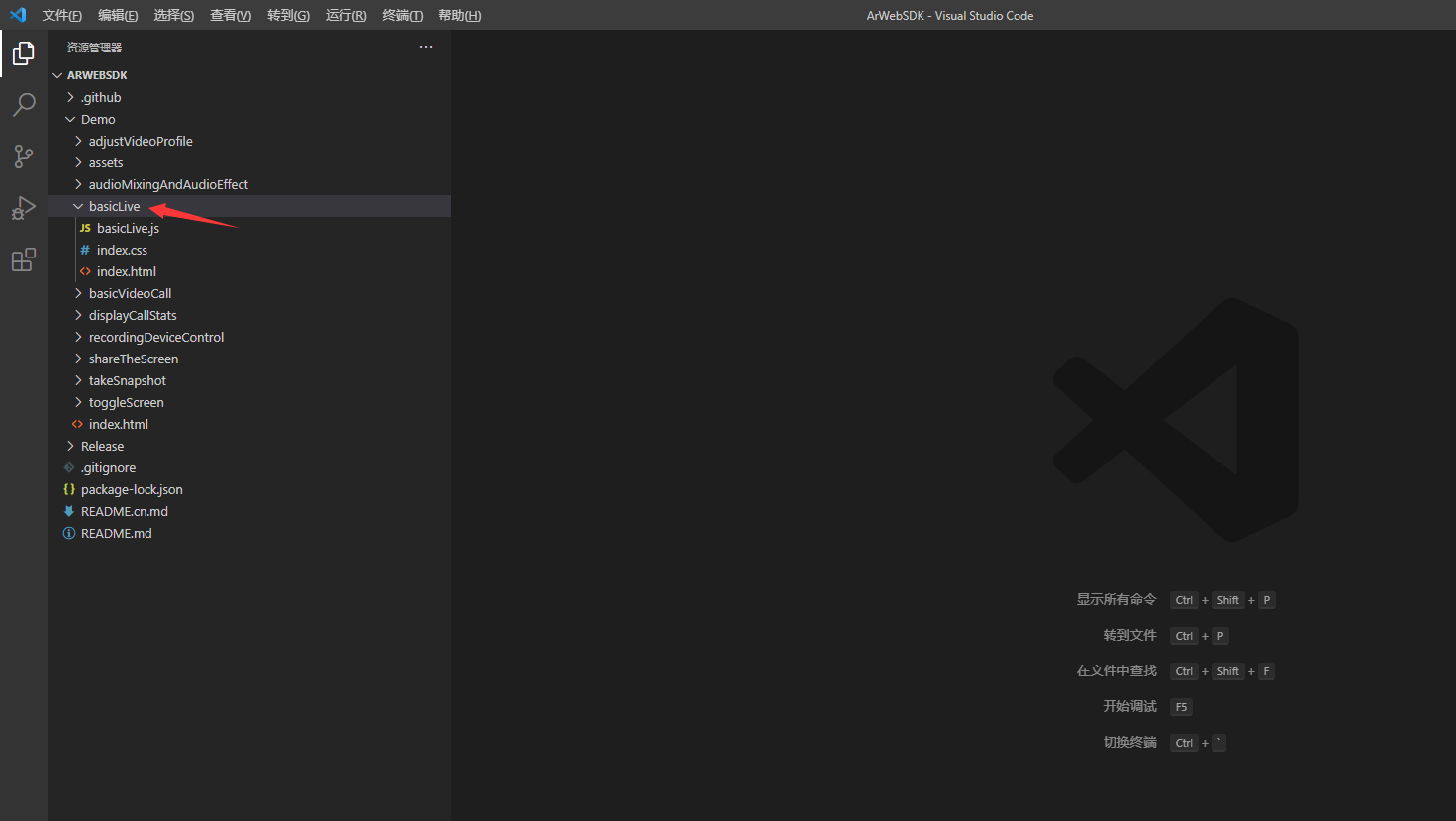Image resolution: width=1456 pixels, height=821 pixels.
Task: Click the git icon beside .gitignore
Action: (x=69, y=467)
